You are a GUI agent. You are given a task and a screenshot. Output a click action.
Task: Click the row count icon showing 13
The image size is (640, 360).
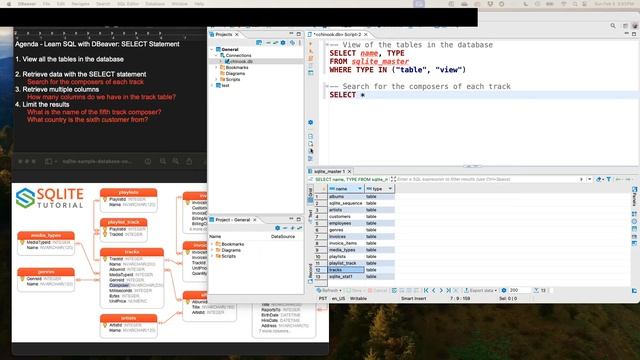pos(536,290)
